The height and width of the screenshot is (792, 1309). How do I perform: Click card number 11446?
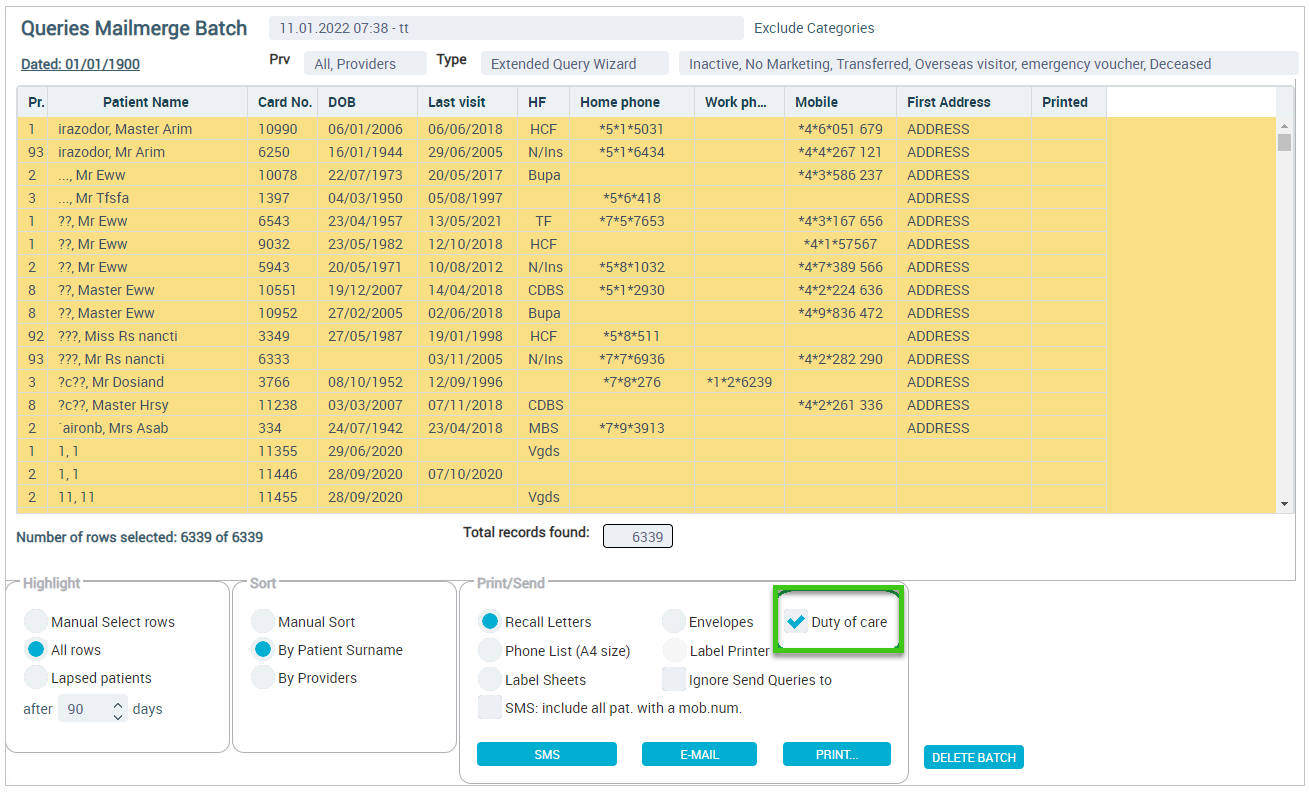[277, 474]
